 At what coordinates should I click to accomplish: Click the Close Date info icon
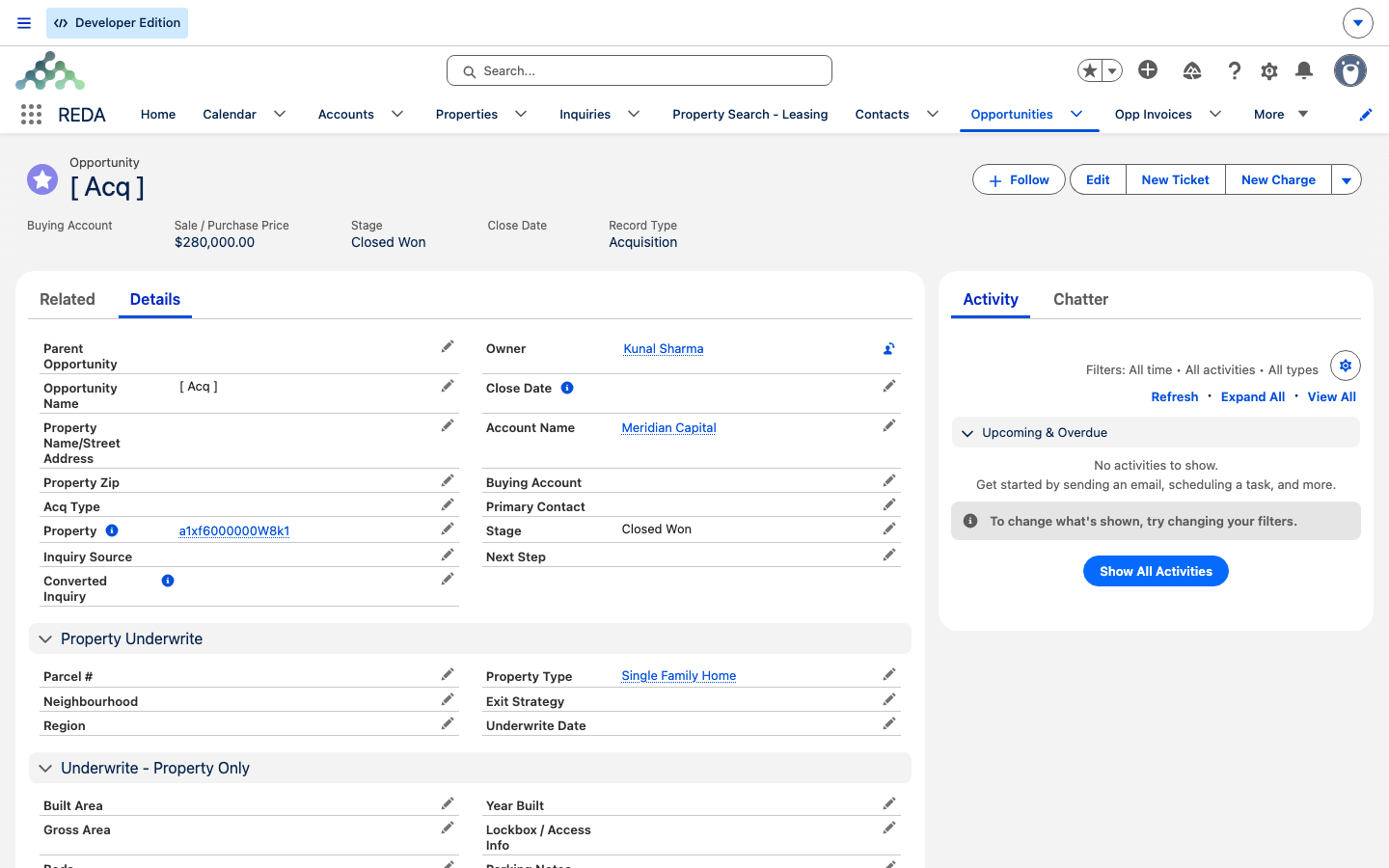tap(567, 388)
